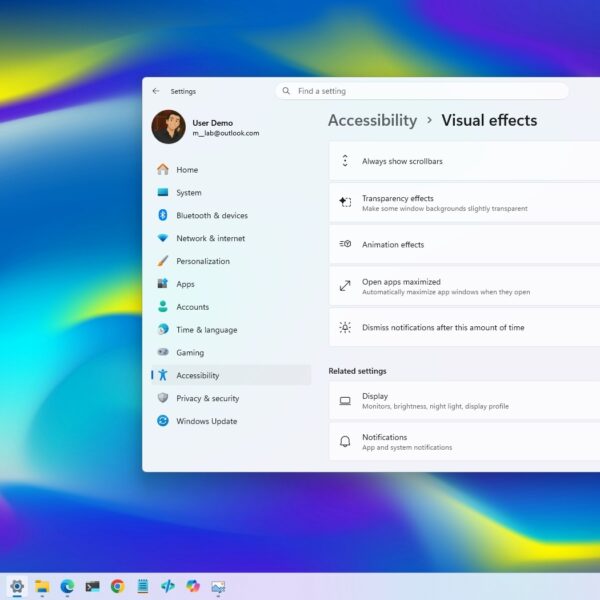
Task: Click the Animation effects icon
Action: (345, 244)
